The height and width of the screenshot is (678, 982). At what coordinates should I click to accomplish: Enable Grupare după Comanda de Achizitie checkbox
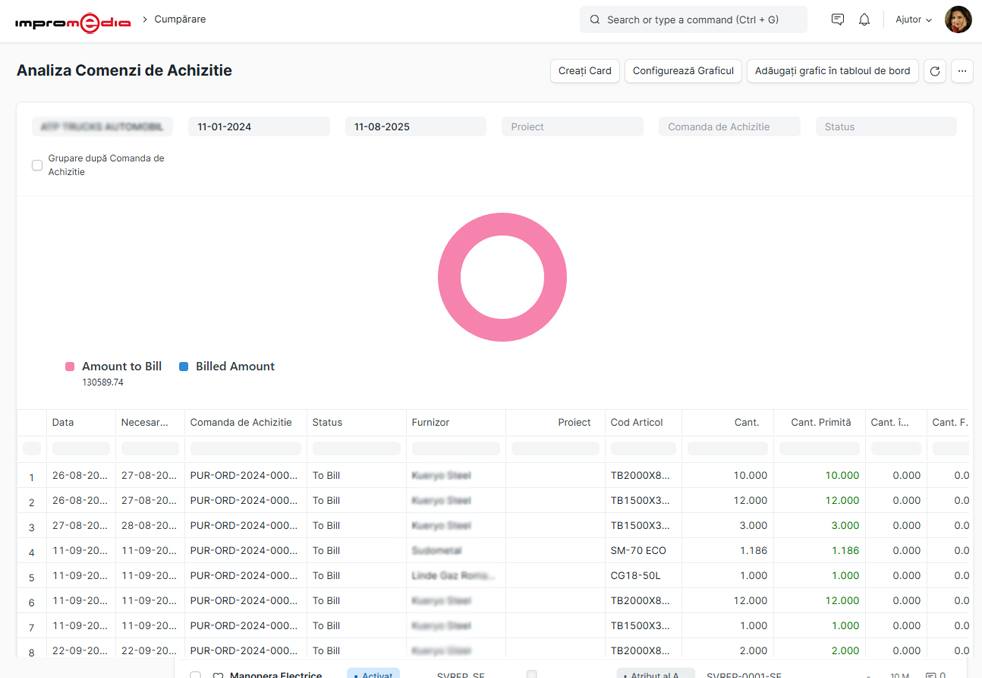[x=37, y=166]
